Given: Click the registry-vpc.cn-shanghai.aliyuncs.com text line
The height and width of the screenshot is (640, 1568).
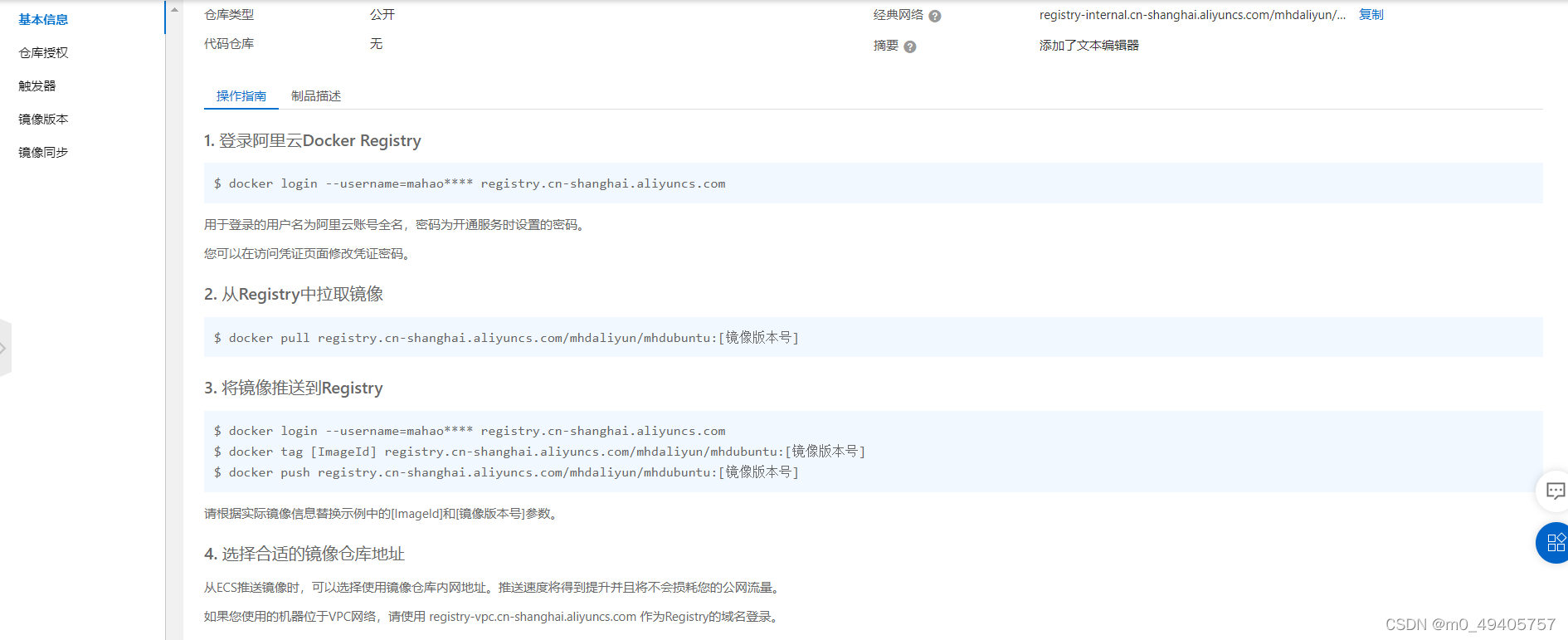Looking at the screenshot, I should [x=493, y=617].
